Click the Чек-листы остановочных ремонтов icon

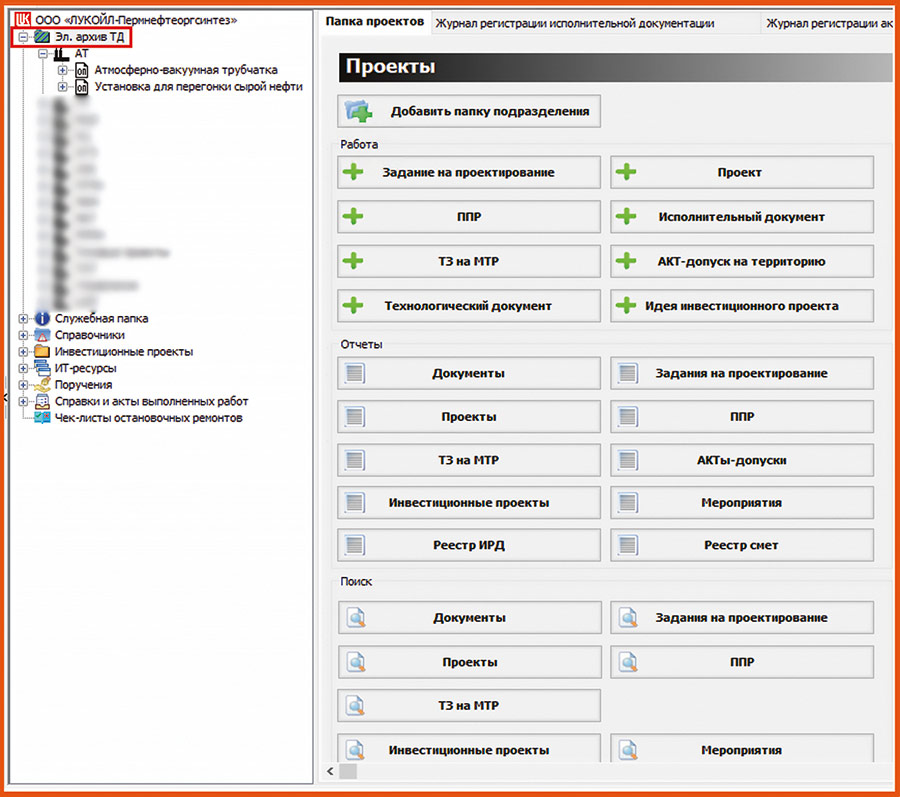tap(42, 418)
